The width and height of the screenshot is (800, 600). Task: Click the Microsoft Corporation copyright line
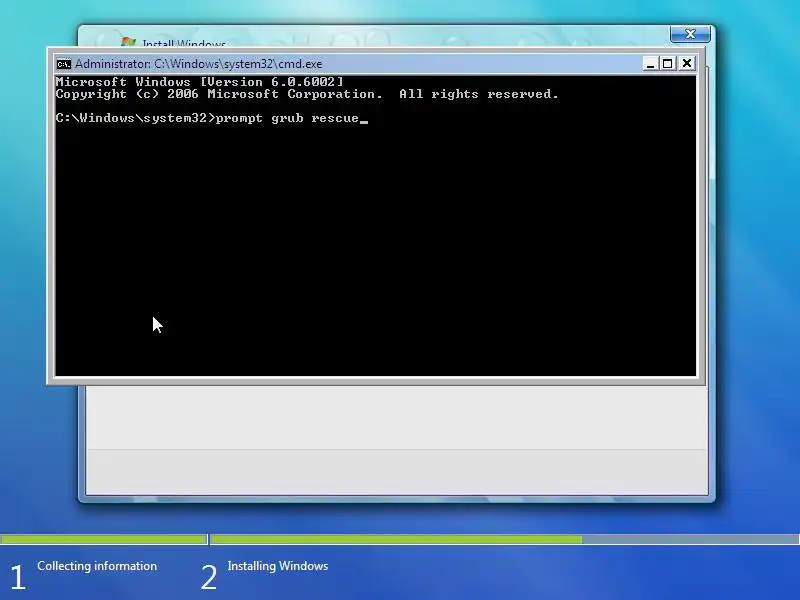[307, 94]
